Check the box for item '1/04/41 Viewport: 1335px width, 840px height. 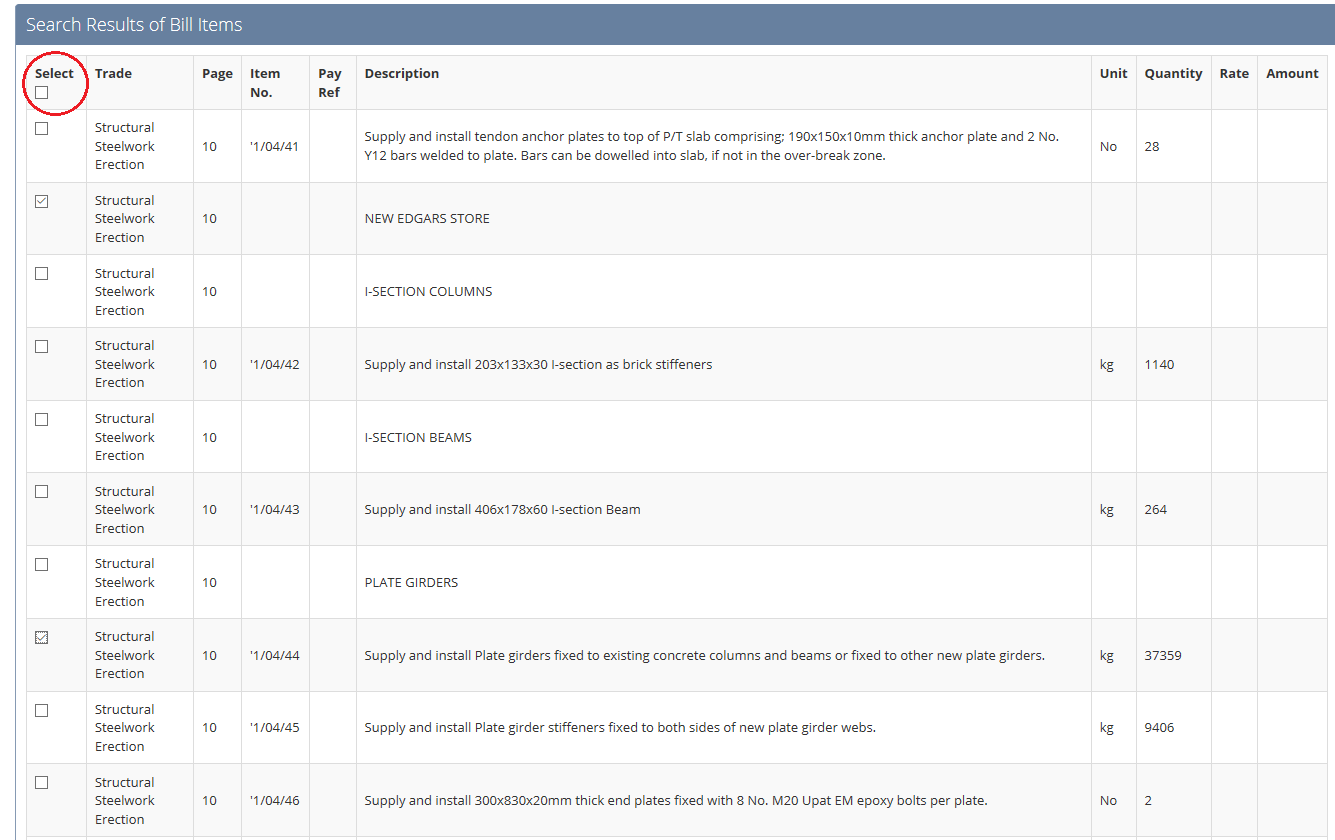pos(41,128)
